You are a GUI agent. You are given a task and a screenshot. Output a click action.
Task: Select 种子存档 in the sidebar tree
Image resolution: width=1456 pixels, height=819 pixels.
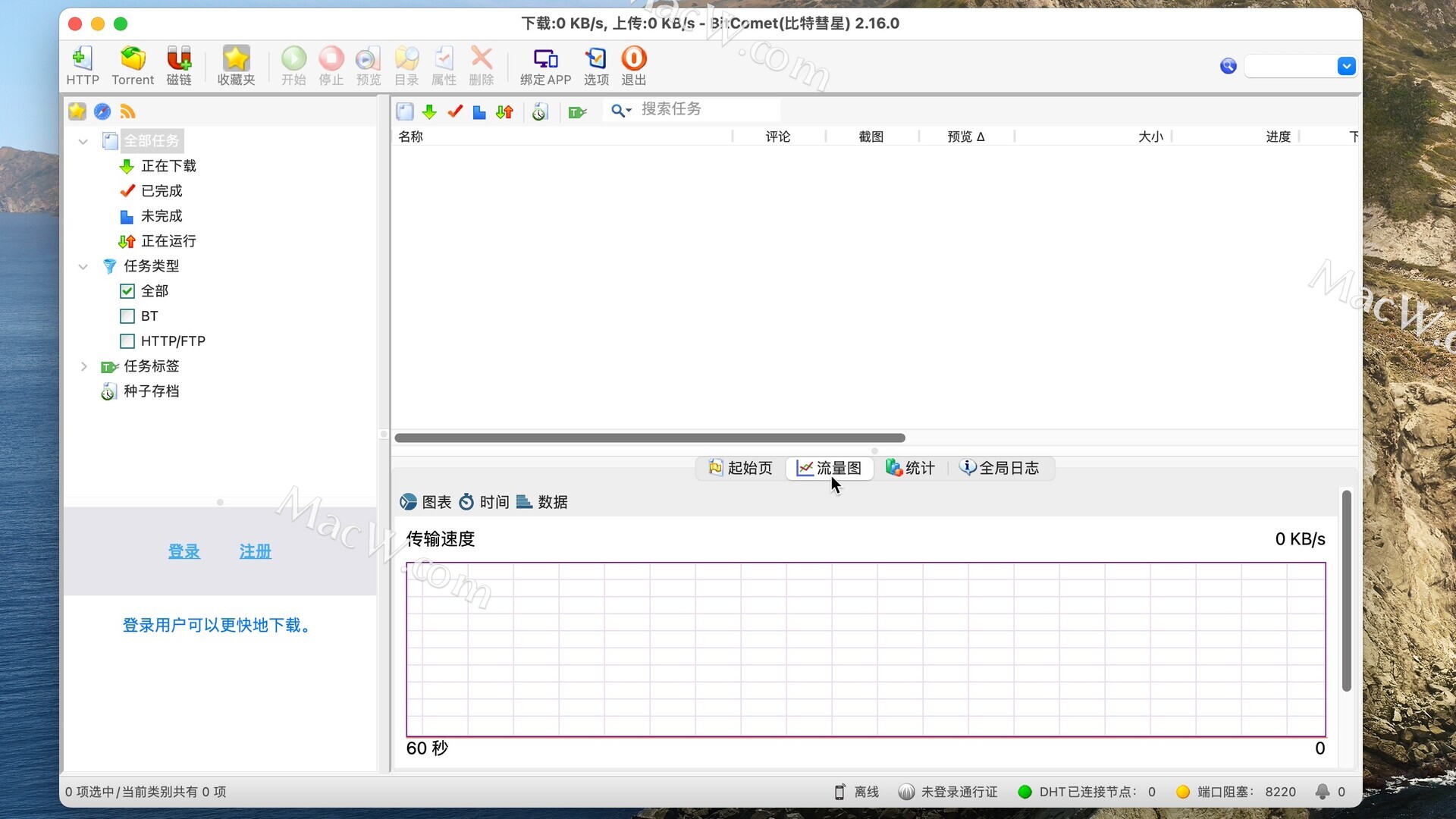[x=140, y=391]
